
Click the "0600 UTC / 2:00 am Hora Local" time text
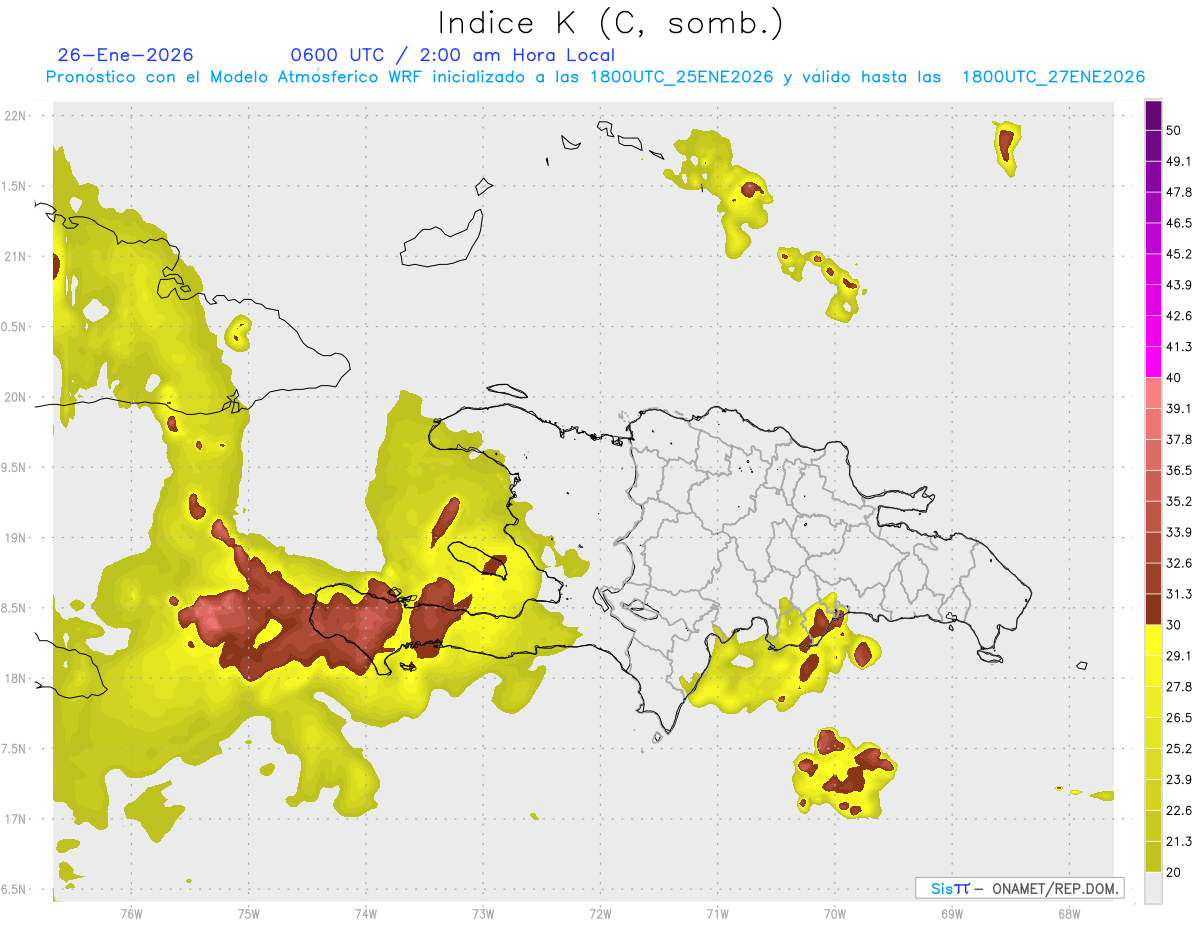tap(452, 55)
